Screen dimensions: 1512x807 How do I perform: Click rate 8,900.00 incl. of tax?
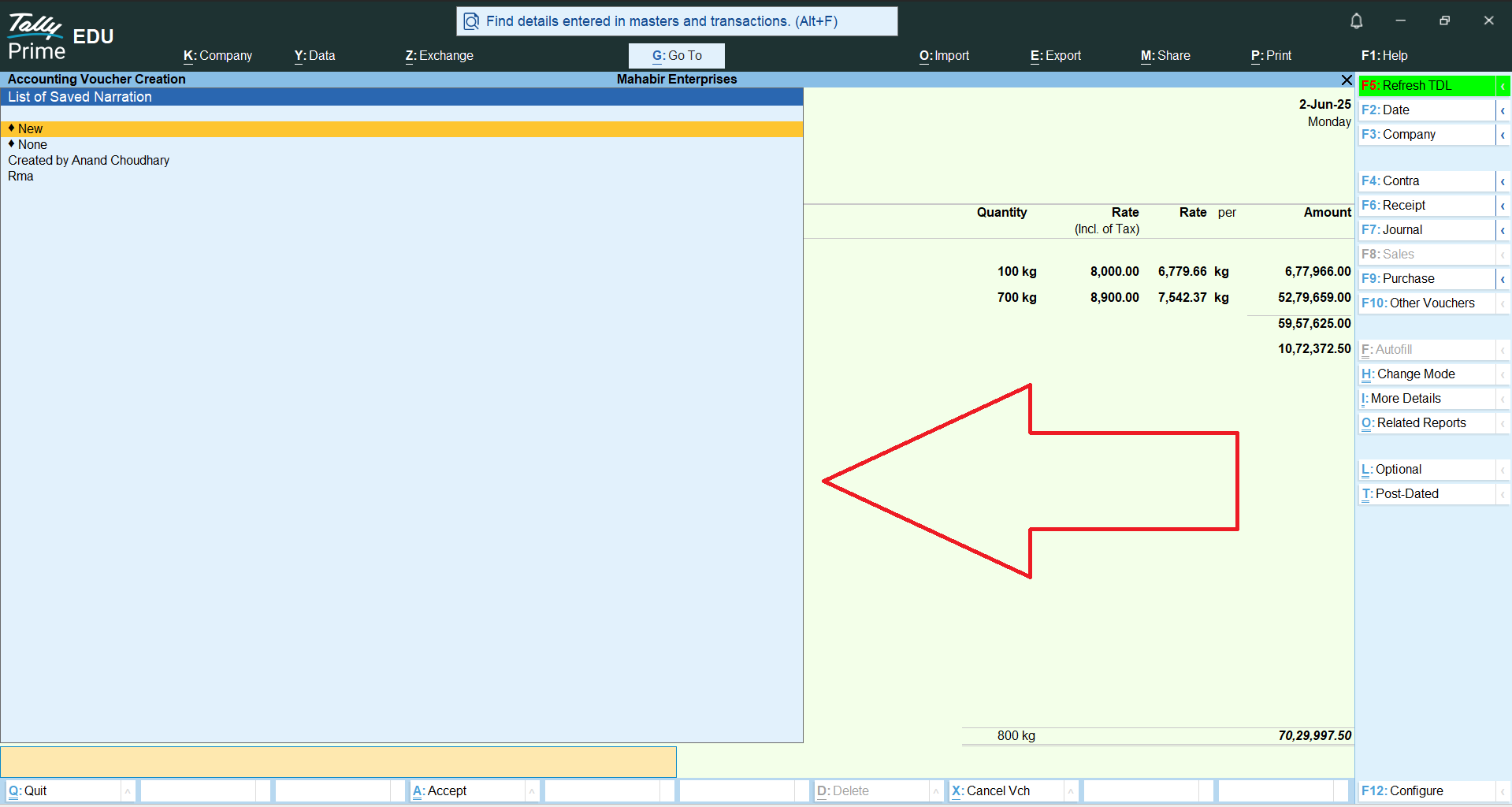coord(1114,297)
